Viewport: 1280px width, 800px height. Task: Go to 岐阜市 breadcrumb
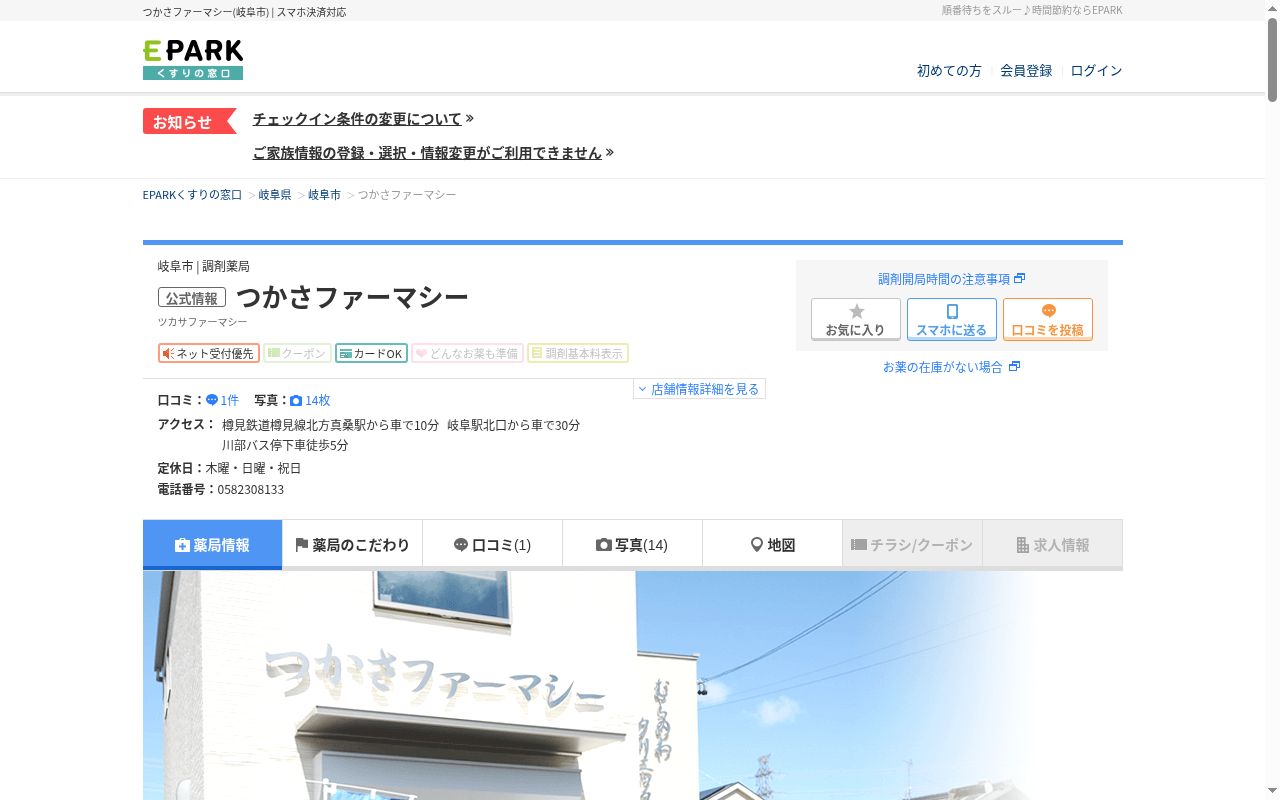pyautogui.click(x=324, y=195)
